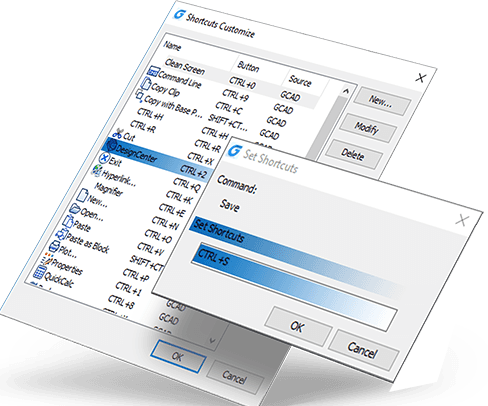Select the Copy Clip icon
The image size is (488, 406).
point(145,83)
